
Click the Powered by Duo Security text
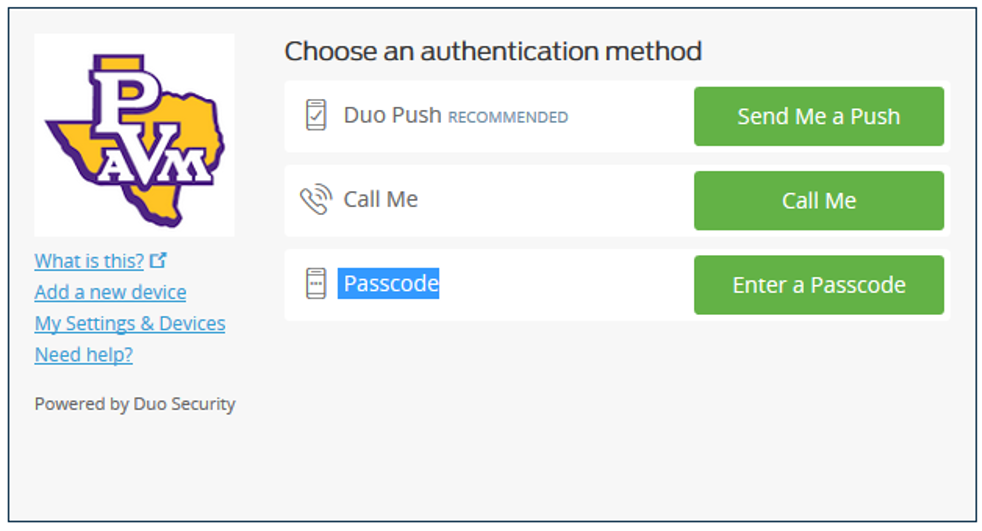135,404
